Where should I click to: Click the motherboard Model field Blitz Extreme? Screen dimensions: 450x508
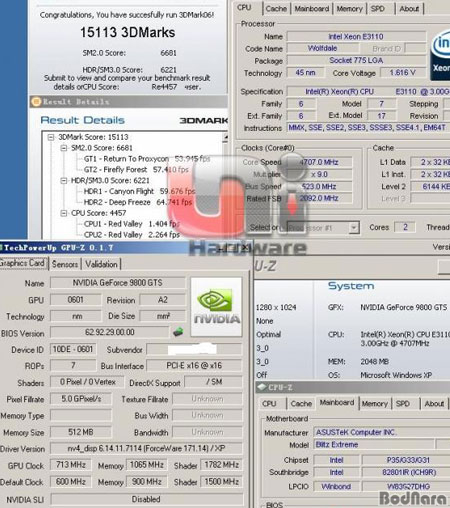(374, 444)
